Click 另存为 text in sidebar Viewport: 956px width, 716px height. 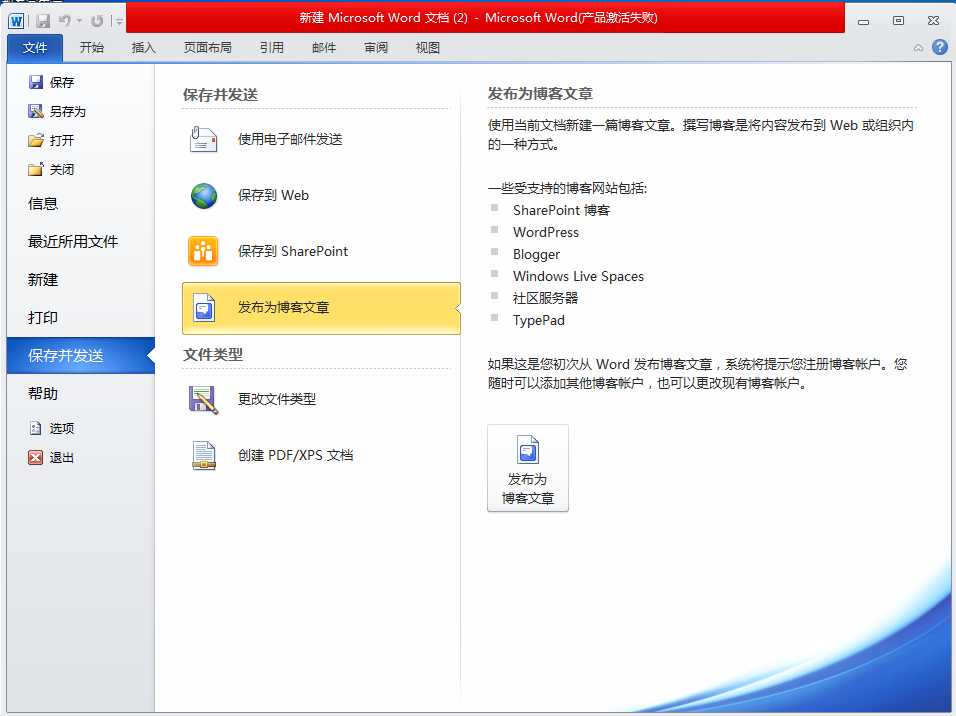pyautogui.click(x=68, y=112)
